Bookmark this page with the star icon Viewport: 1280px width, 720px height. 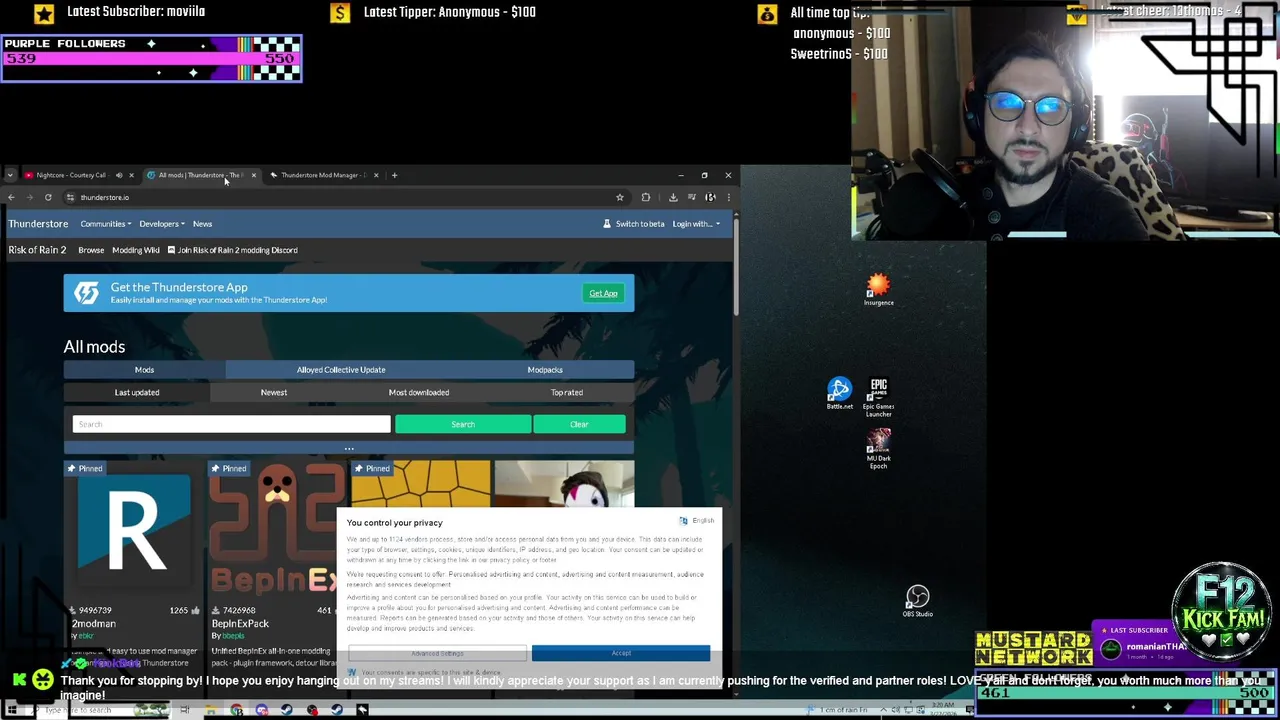(x=620, y=197)
